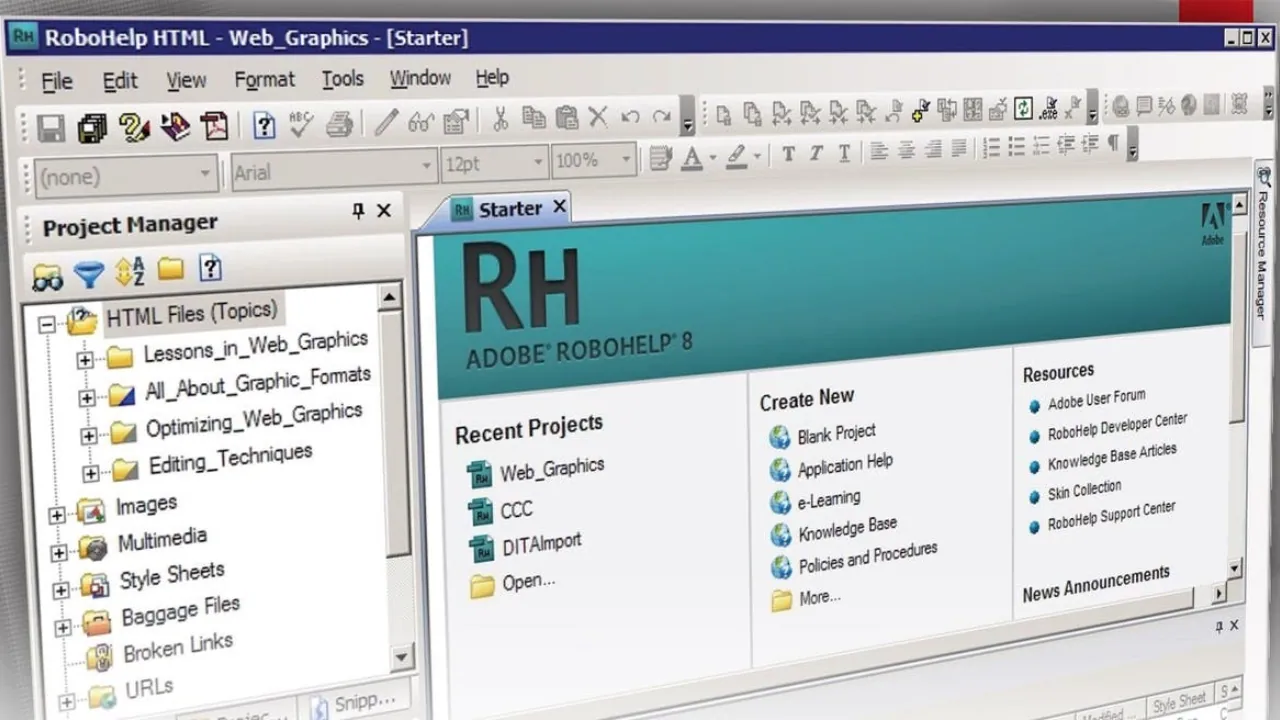Click the Save floppy disk icon

pyautogui.click(x=51, y=126)
